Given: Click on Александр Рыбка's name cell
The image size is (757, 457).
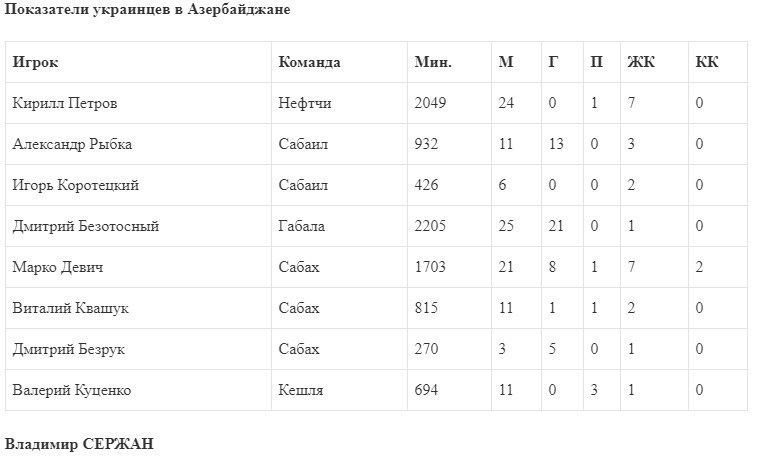Looking at the screenshot, I should click(x=72, y=144).
